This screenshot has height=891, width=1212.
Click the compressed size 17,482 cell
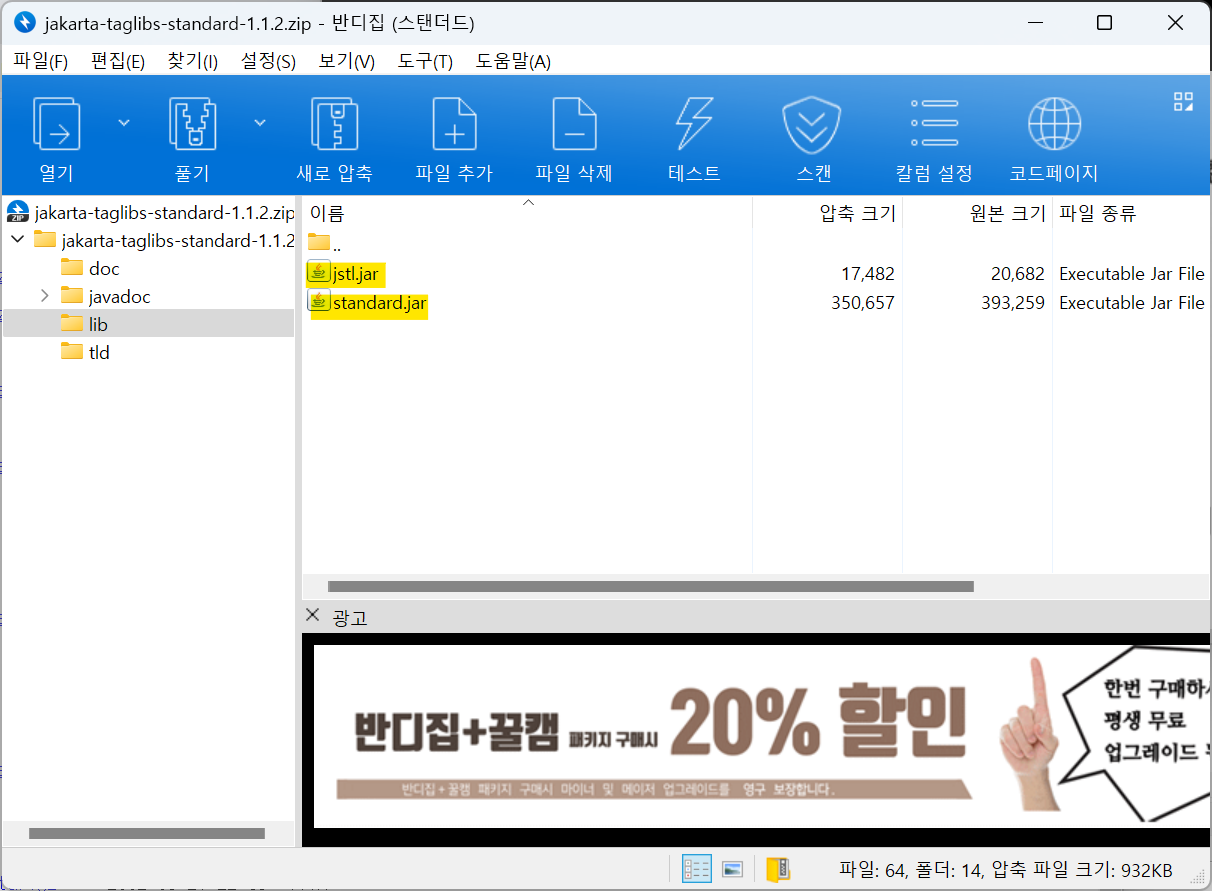click(868, 273)
